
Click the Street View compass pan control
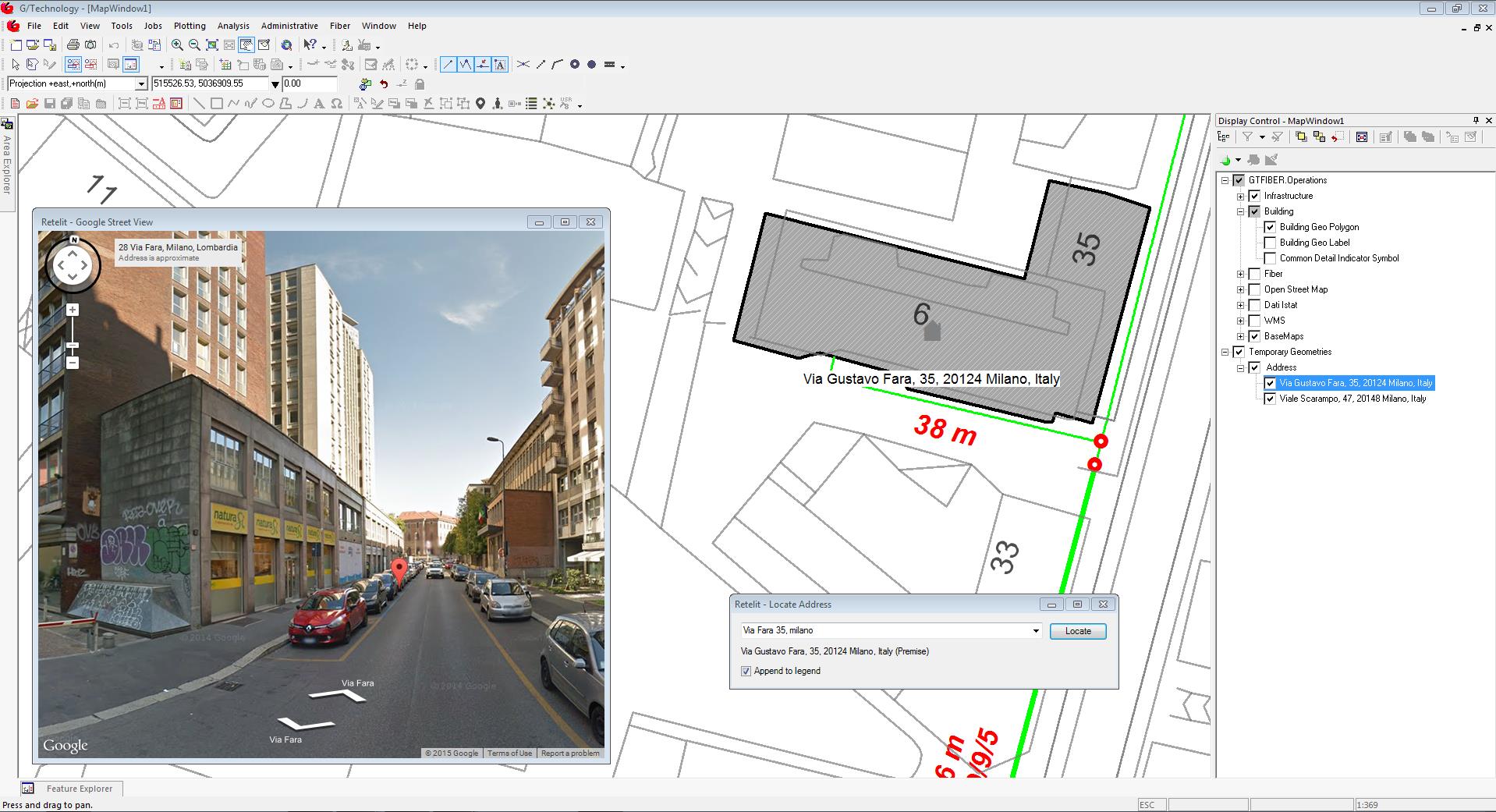point(73,265)
